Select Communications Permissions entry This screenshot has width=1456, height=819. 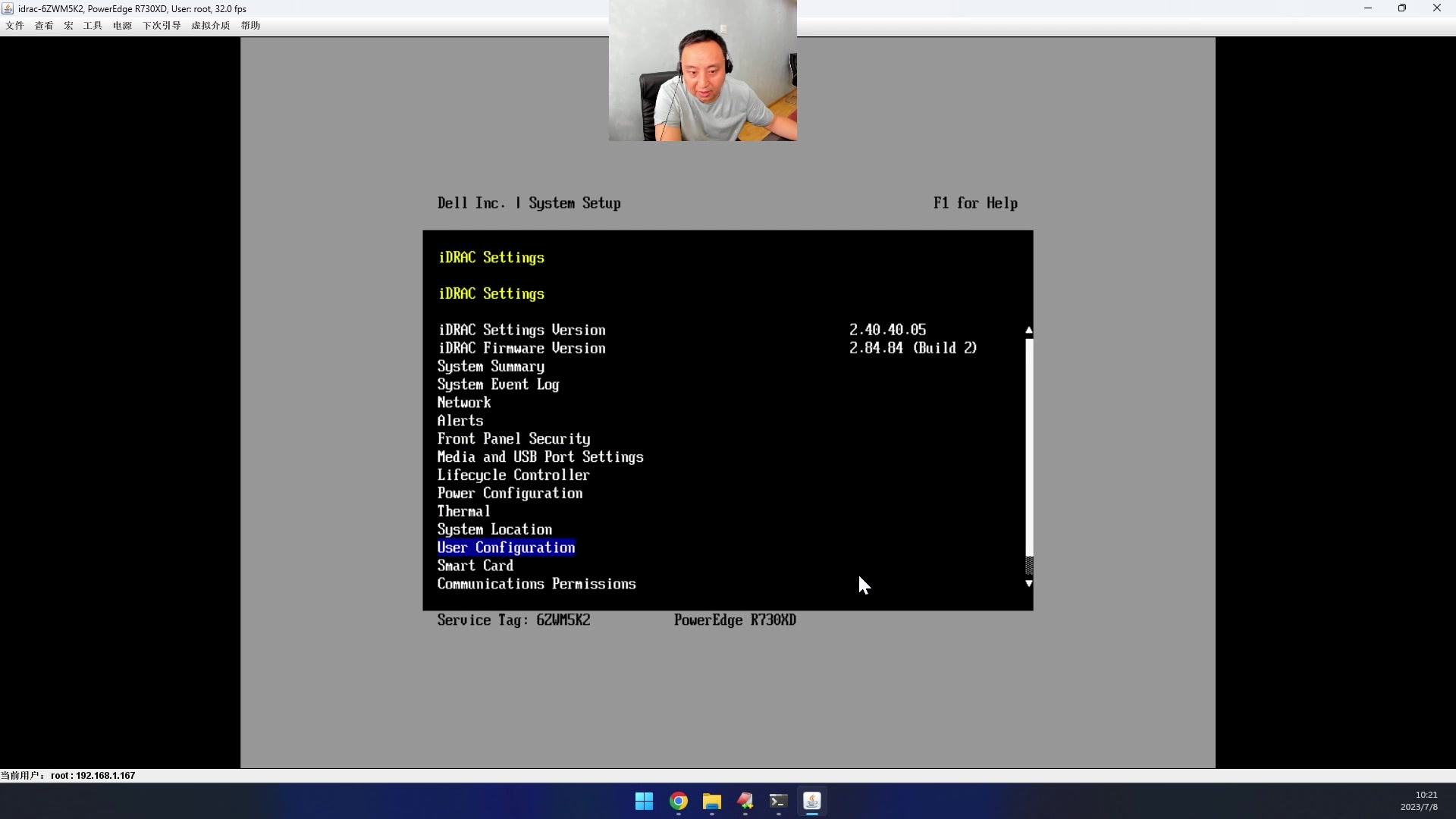[x=536, y=584]
